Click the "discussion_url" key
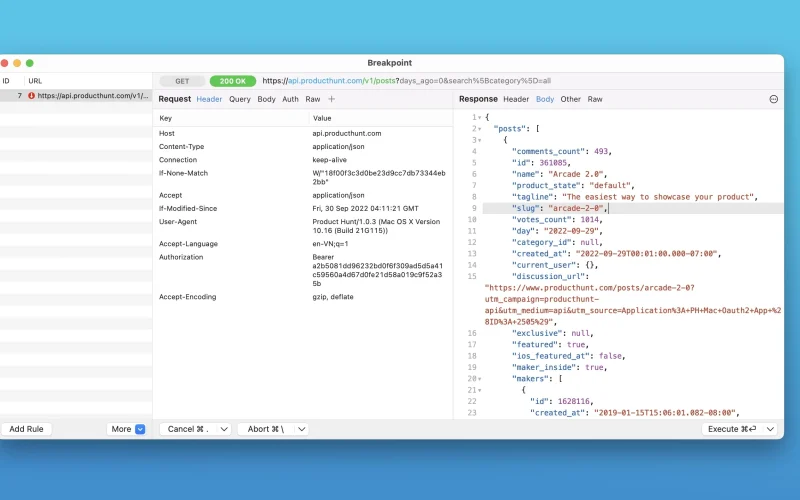Screen dimensions: 800x500 (x=548, y=277)
